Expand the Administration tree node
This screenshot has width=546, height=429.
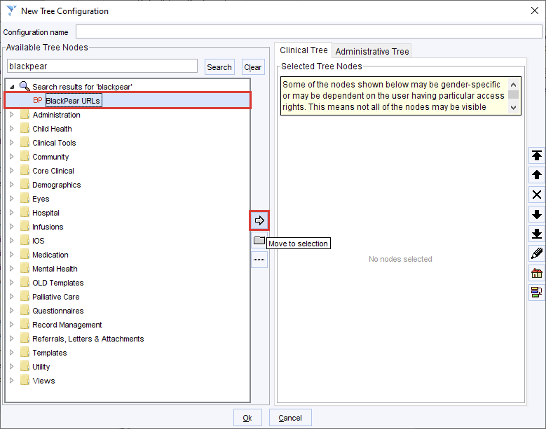coord(11,115)
